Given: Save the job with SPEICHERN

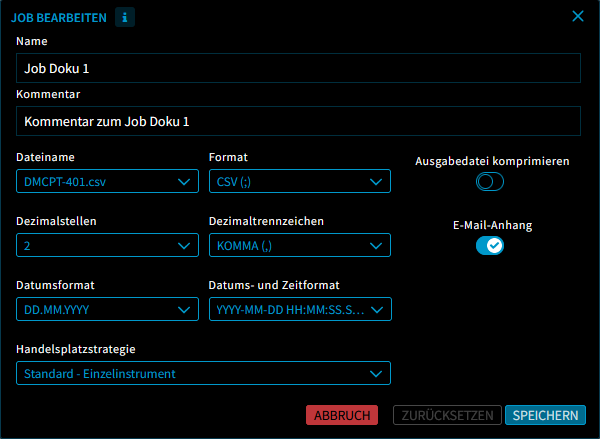Looking at the screenshot, I should point(545,415).
